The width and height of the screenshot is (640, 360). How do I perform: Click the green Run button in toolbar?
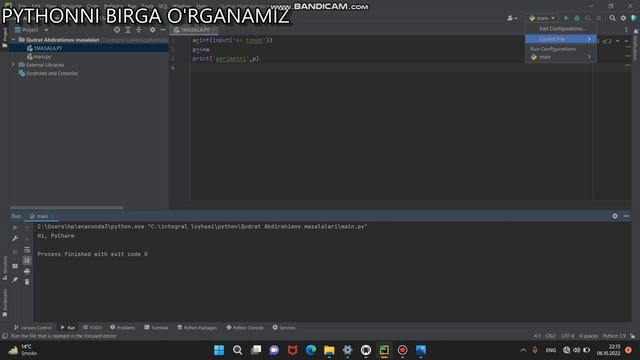[566, 18]
